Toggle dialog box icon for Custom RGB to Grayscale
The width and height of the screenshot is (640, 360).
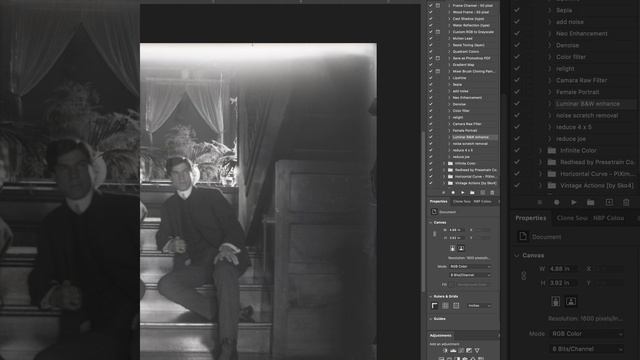438,32
